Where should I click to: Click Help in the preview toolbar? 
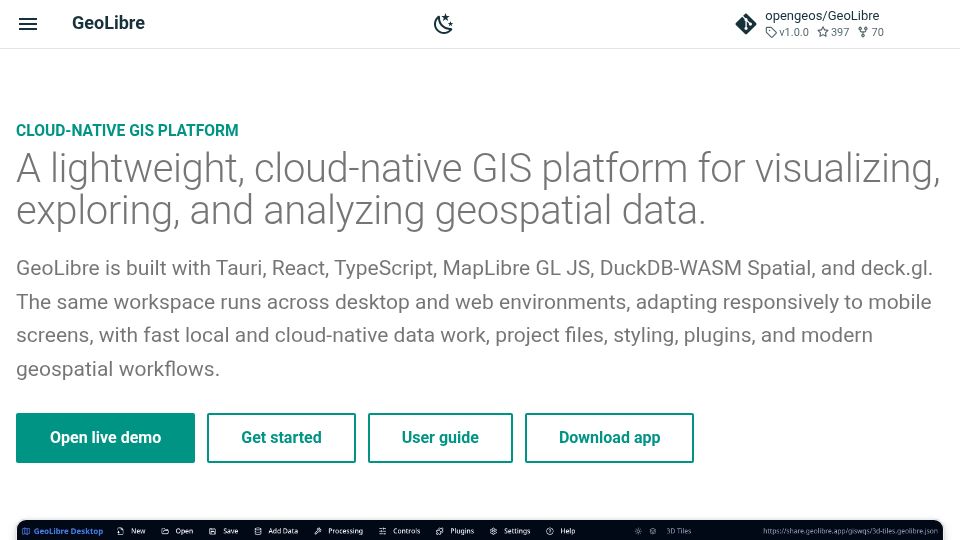(x=561, y=531)
